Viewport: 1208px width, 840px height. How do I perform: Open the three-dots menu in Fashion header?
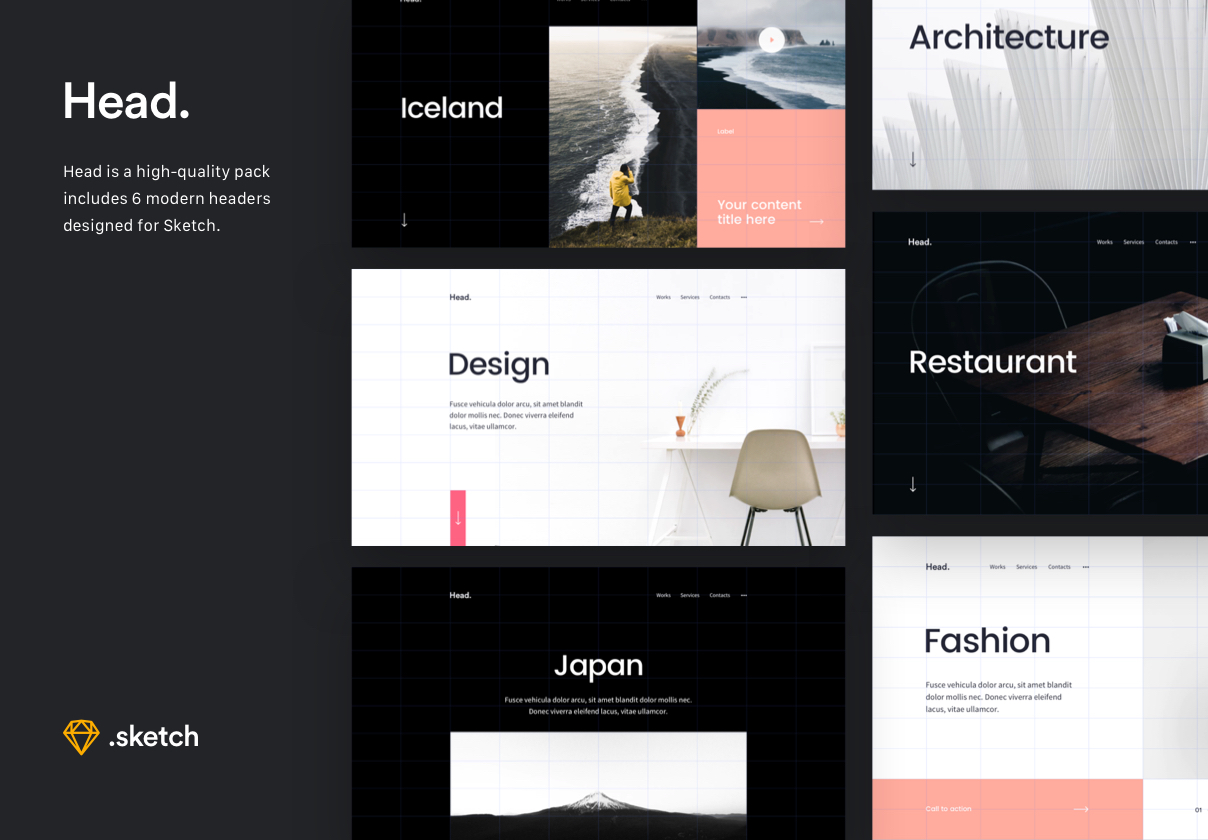(x=1086, y=567)
